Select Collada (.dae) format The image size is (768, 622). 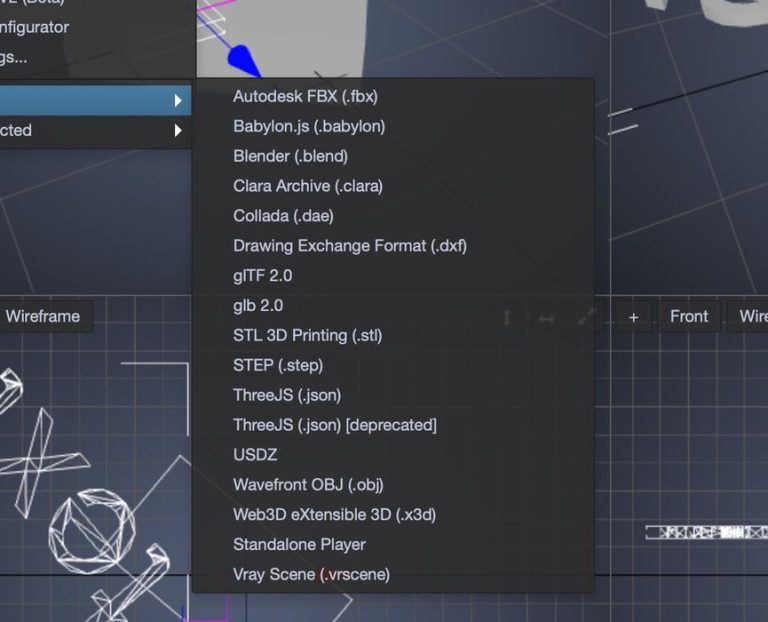pos(283,216)
